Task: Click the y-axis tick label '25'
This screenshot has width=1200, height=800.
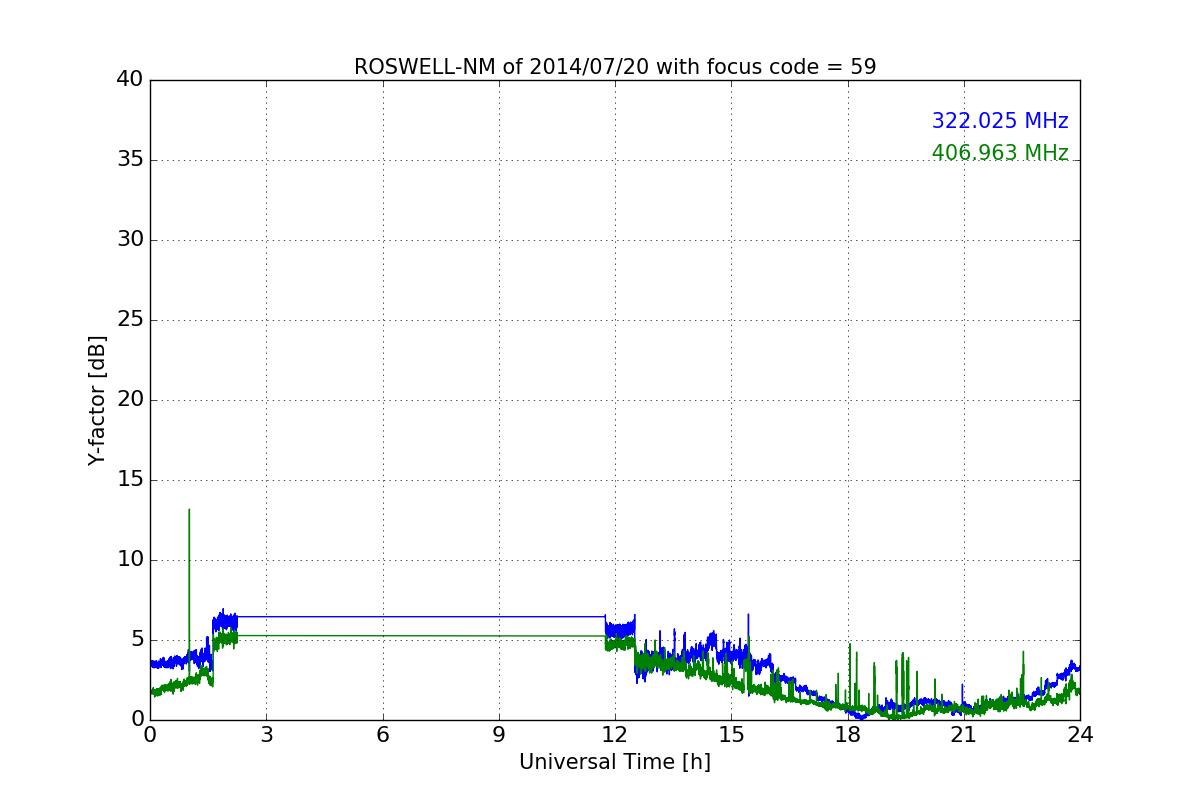Action: tap(130, 320)
